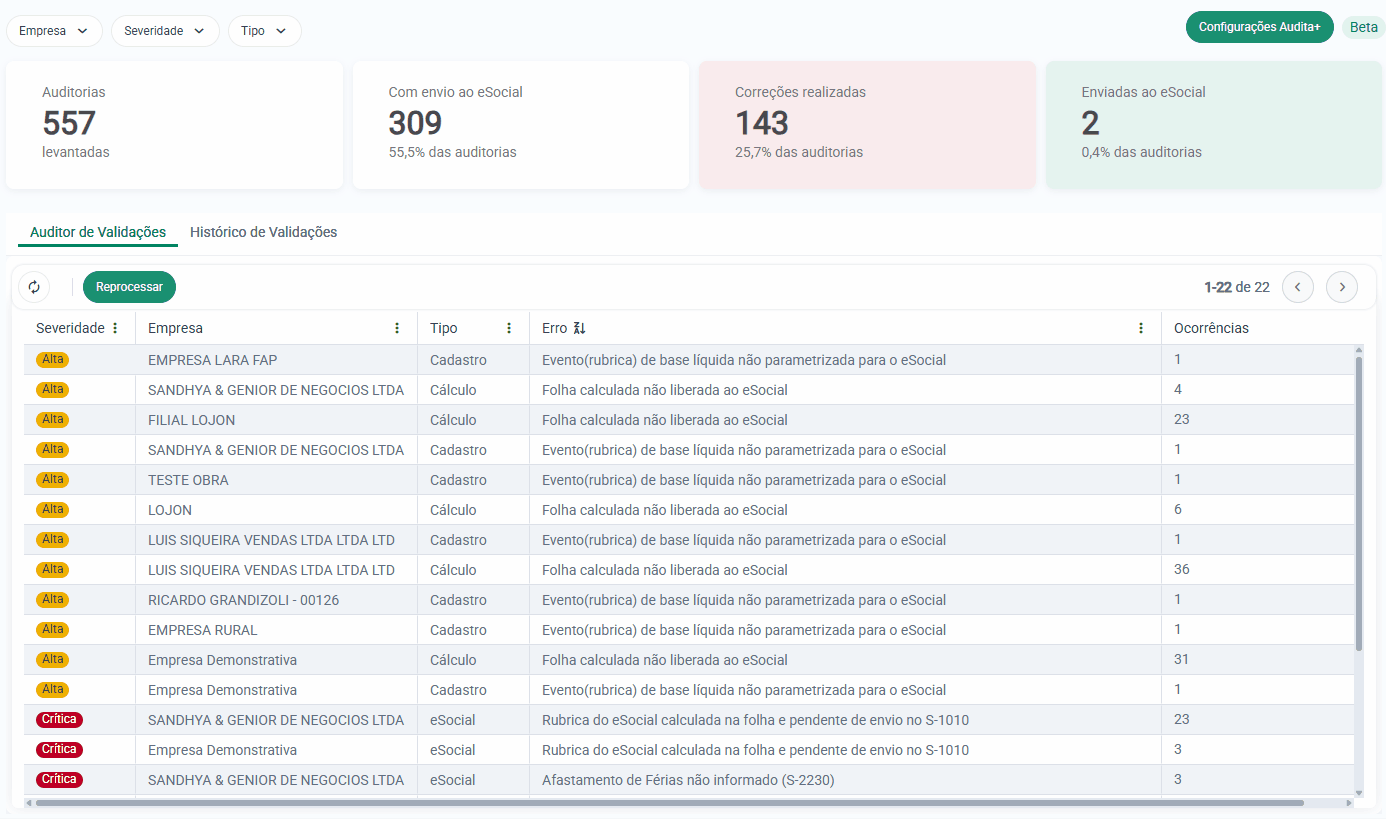Image resolution: width=1386 pixels, height=819 pixels.
Task: Open the Com envio ao eSocial card
Action: point(521,125)
